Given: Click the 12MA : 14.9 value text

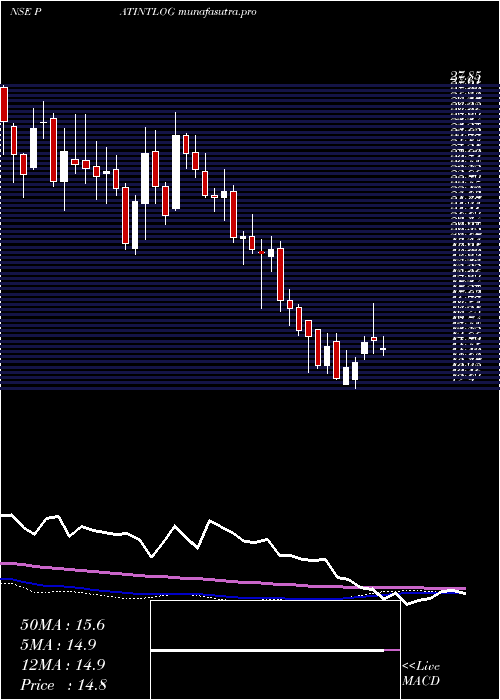Looking at the screenshot, I should pos(62,665).
